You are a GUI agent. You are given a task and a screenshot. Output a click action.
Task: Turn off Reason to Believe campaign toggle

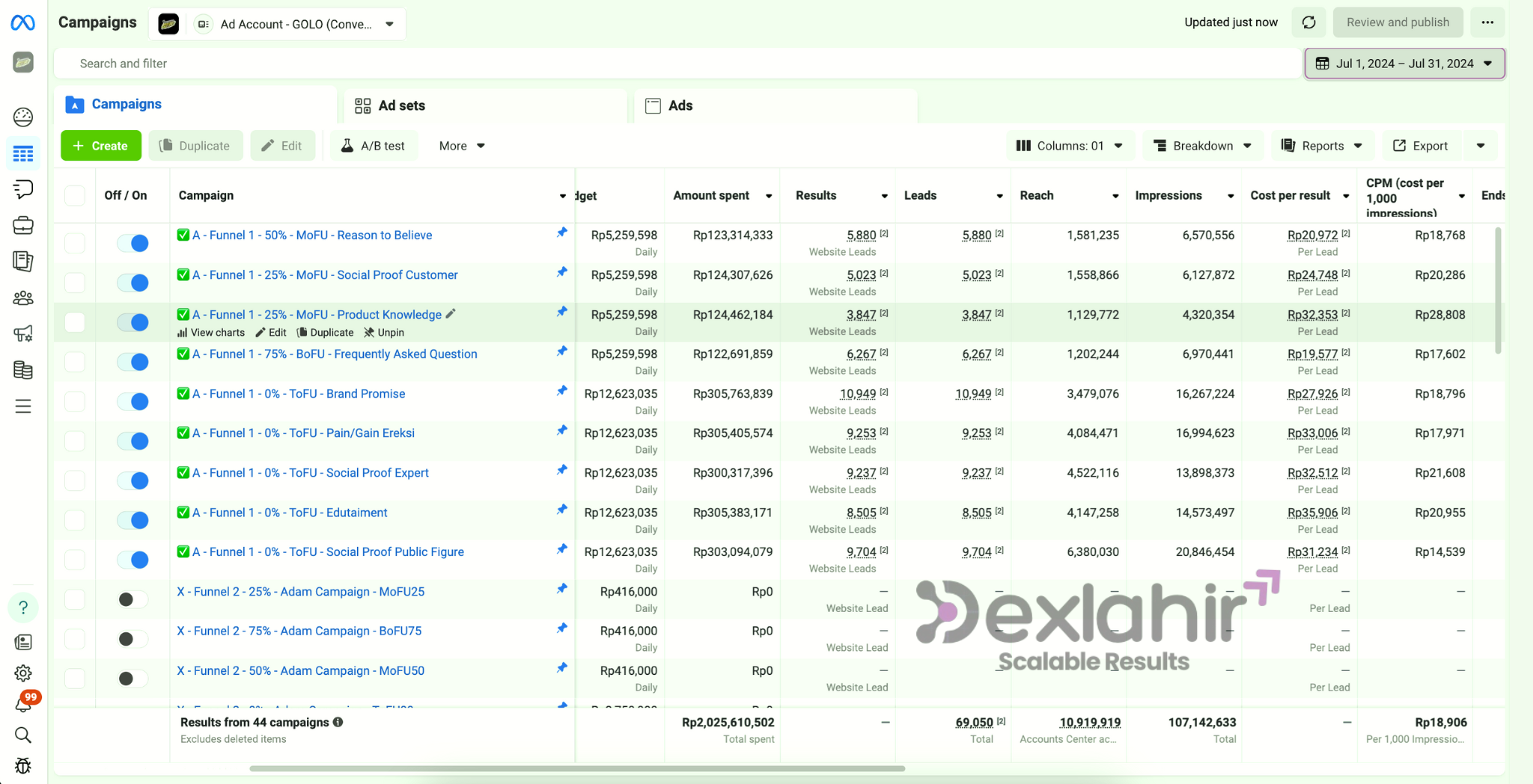click(x=133, y=243)
